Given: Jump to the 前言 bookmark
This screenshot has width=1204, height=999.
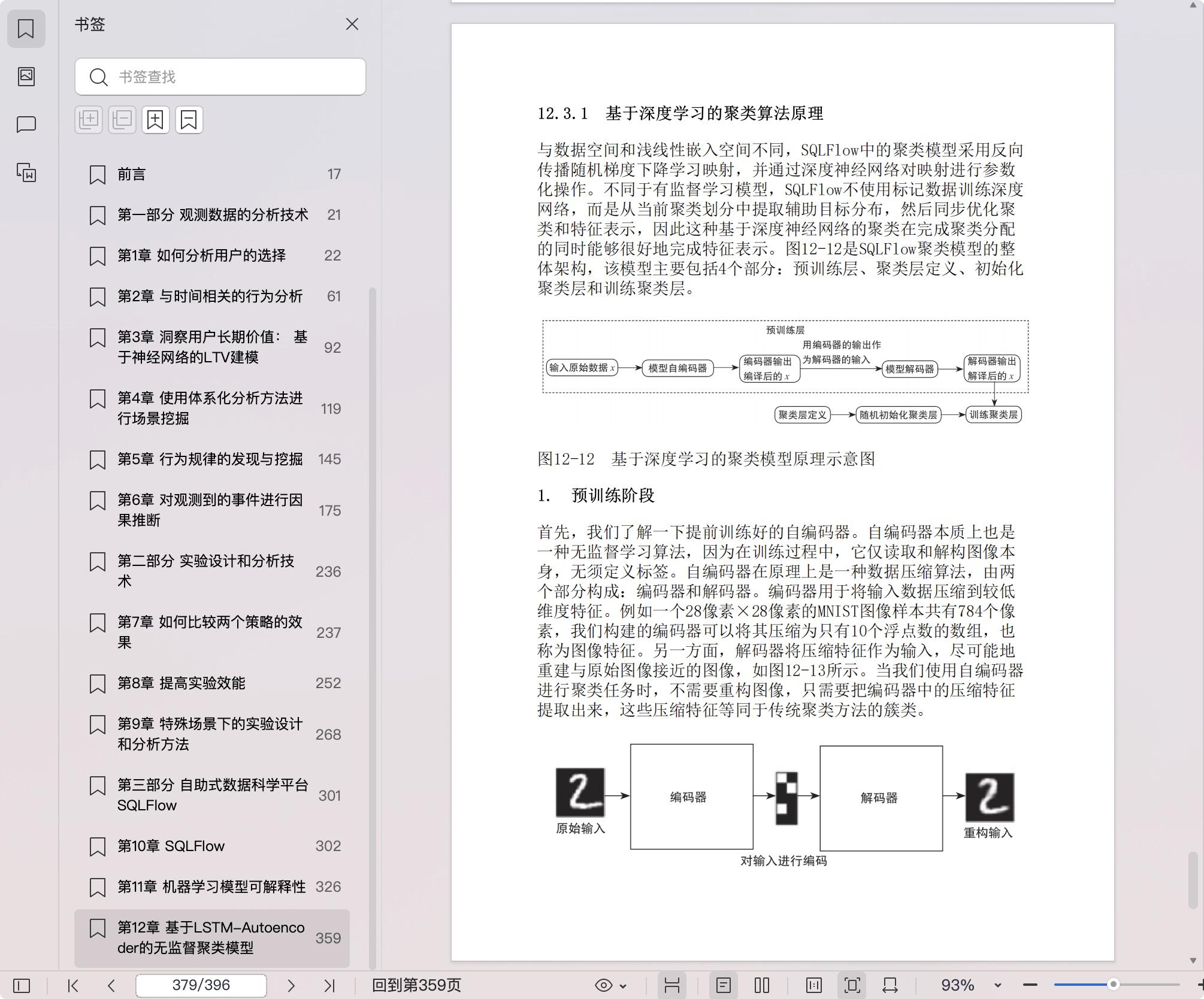Looking at the screenshot, I should click(x=212, y=174).
